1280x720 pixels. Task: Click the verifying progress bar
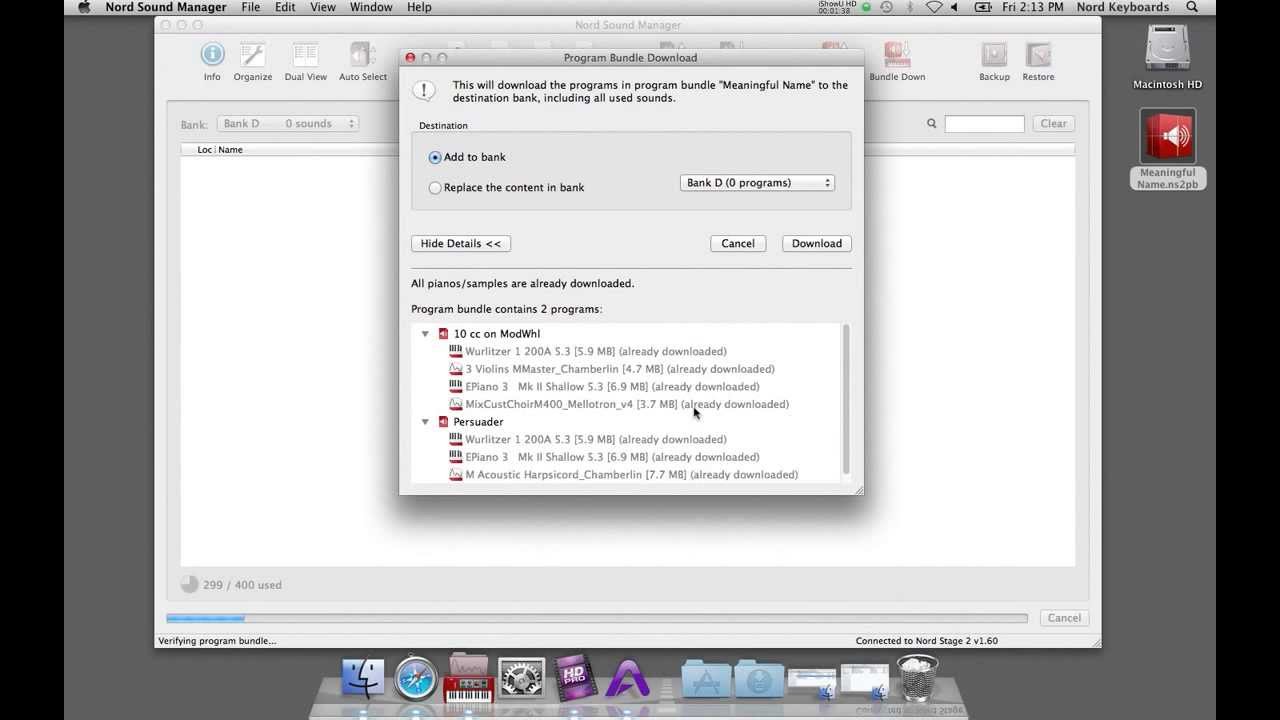[x=597, y=618]
